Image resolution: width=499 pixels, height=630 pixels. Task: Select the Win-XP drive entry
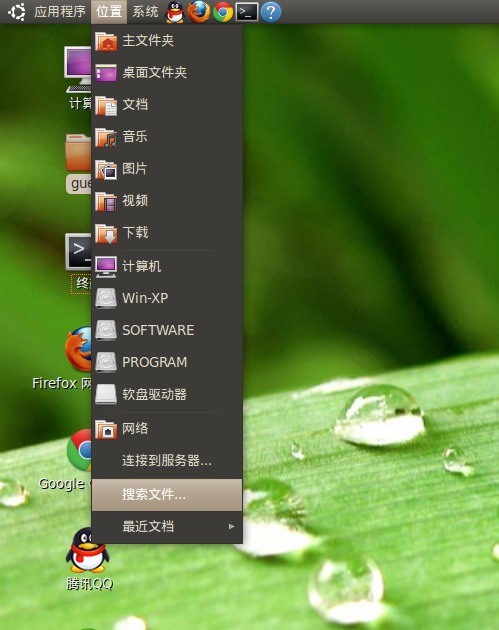[167, 298]
